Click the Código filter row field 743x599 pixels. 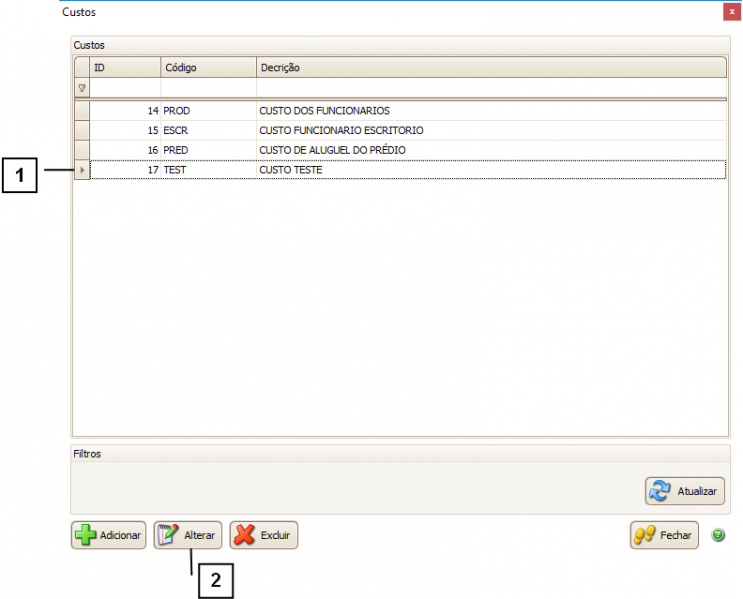pyautogui.click(x=208, y=88)
